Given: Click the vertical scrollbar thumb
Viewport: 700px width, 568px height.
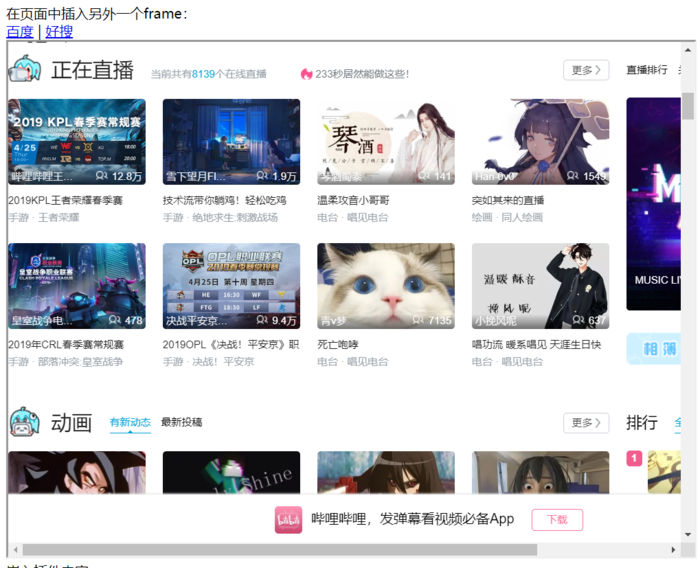Looking at the screenshot, I should click(x=688, y=106).
